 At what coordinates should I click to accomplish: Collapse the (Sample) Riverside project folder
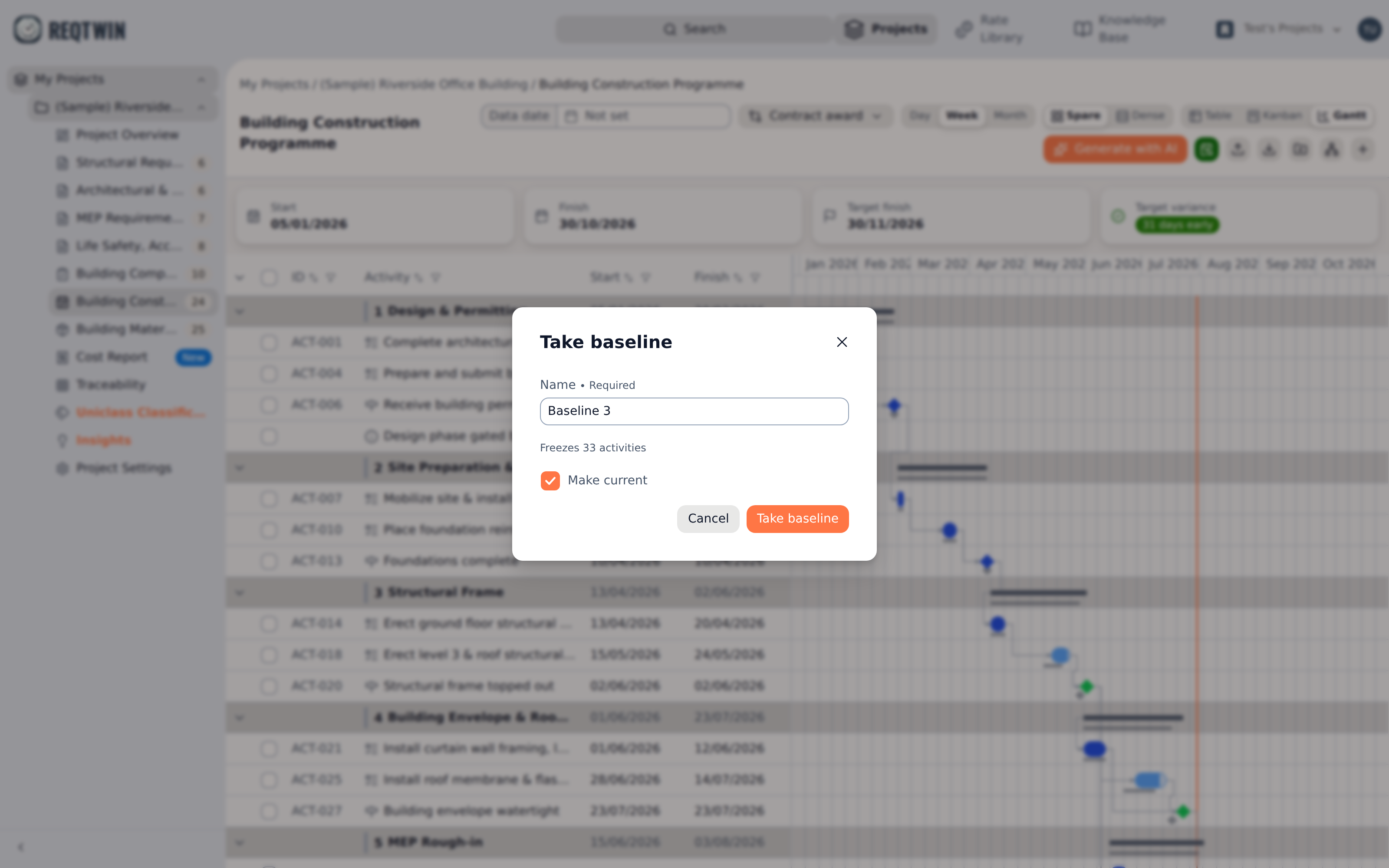(201, 107)
